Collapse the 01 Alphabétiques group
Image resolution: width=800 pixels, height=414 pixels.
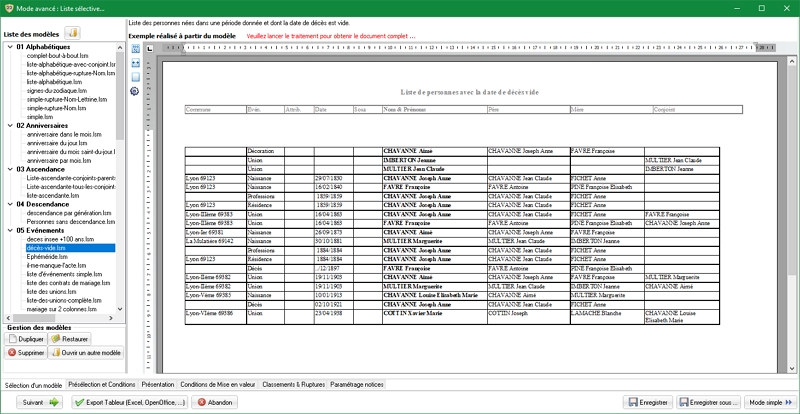10,47
